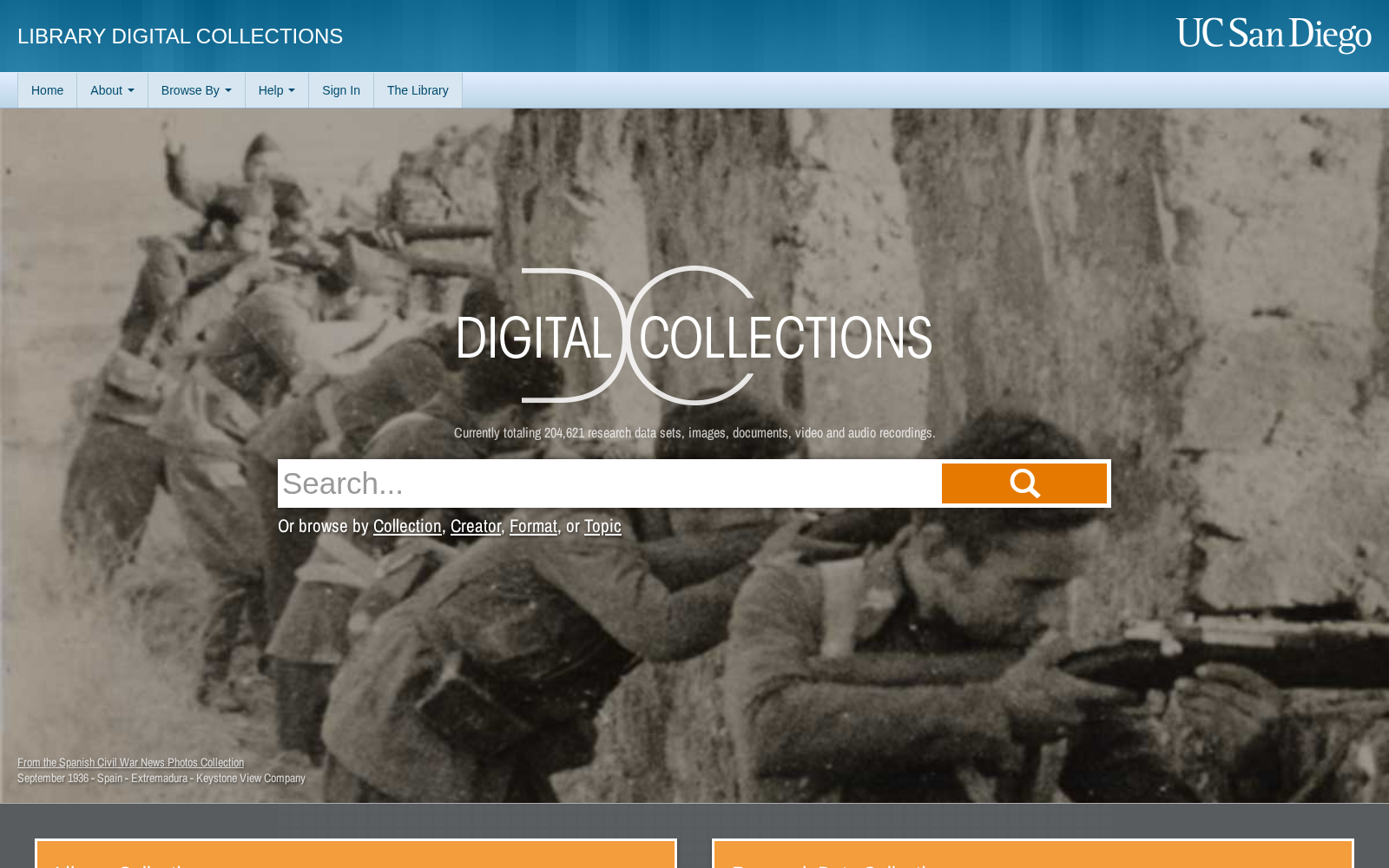Browse by Format link
1389x868 pixels.
click(x=533, y=526)
